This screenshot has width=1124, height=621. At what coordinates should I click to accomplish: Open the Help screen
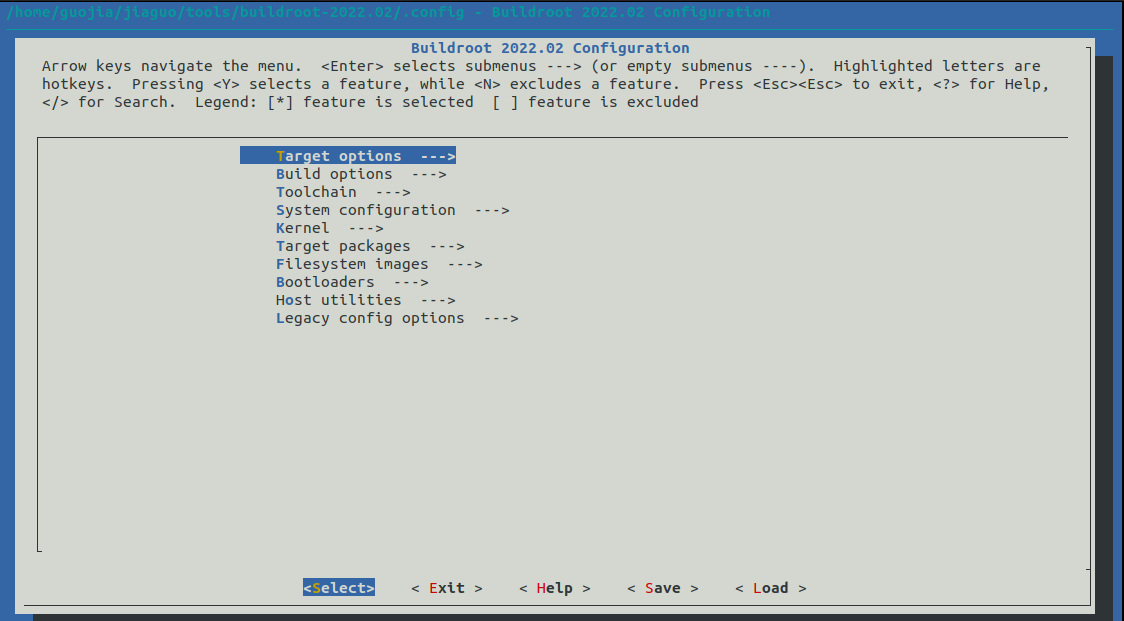[554, 588]
